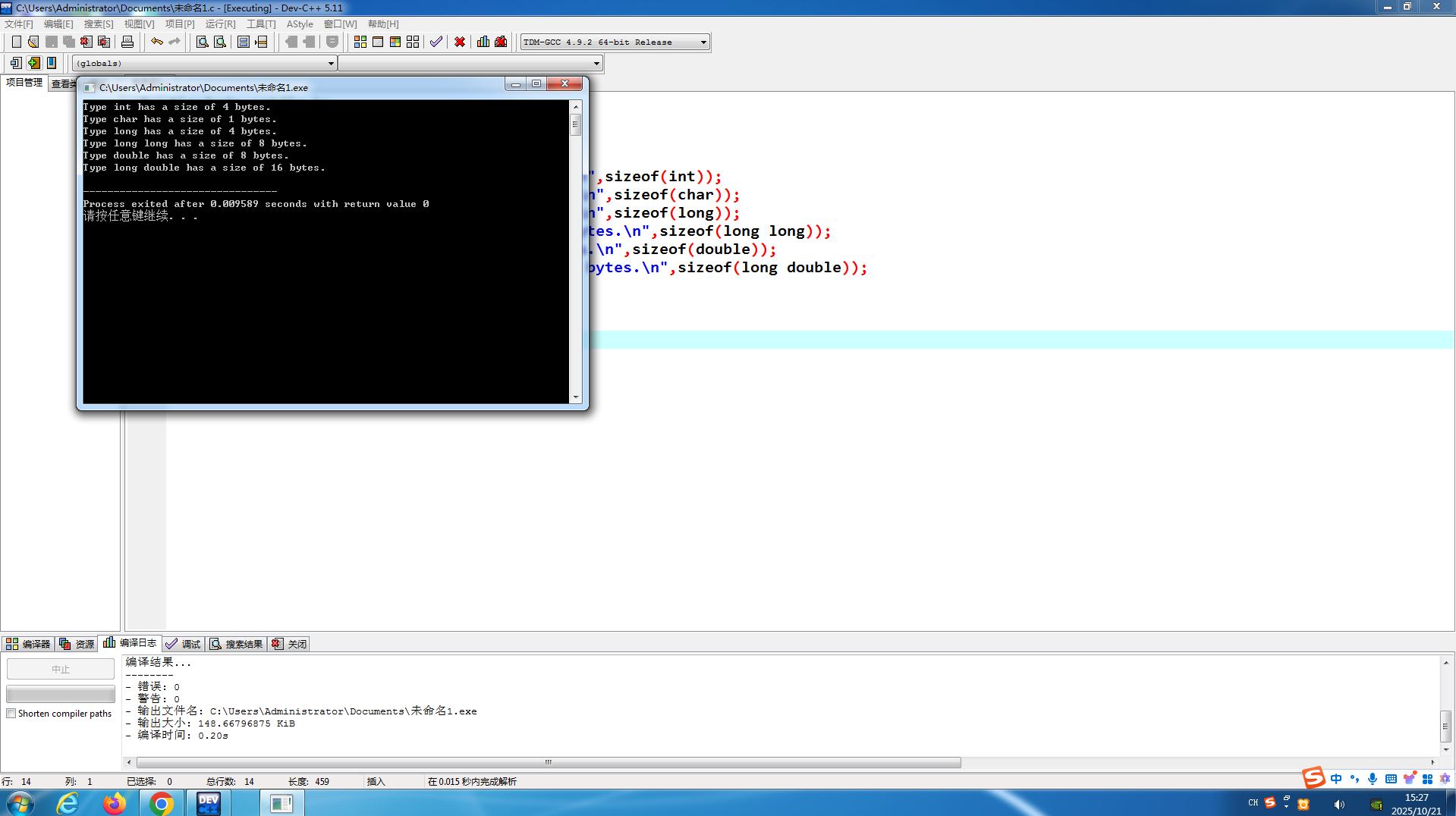
Task: Click the first icon in the second toolbar row
Action: pyautogui.click(x=16, y=63)
